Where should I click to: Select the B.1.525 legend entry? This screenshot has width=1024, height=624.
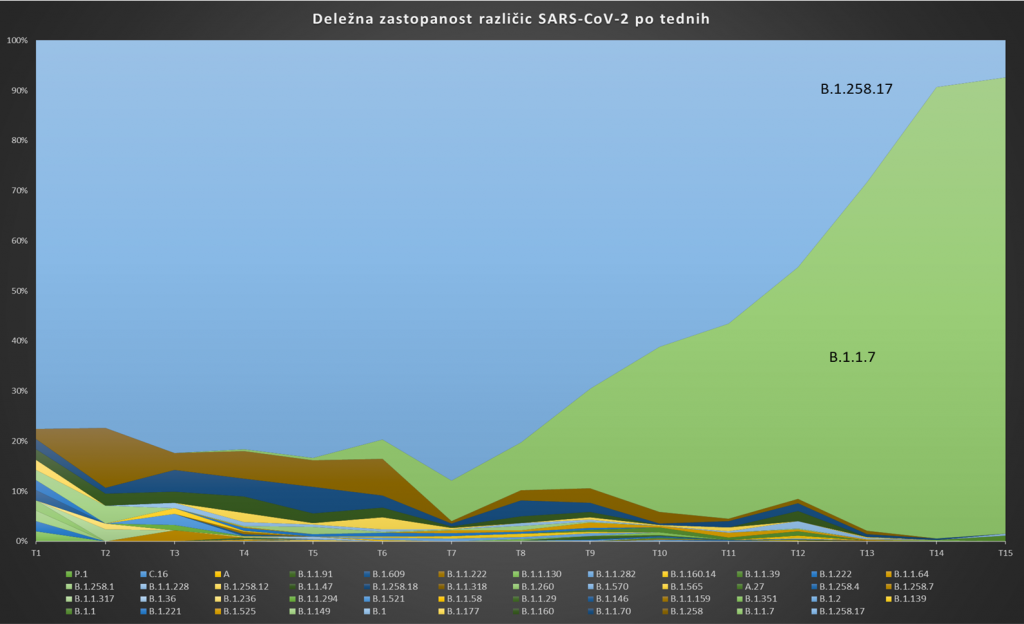pos(238,610)
